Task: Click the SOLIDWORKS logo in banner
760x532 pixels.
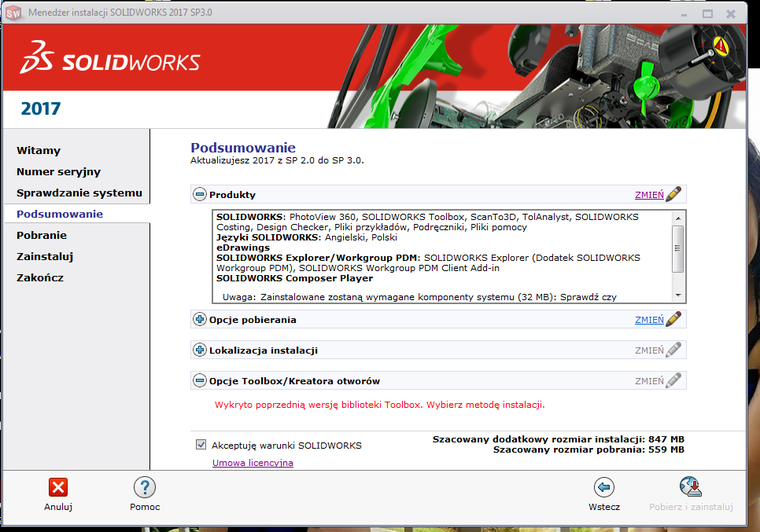Action: pos(110,58)
